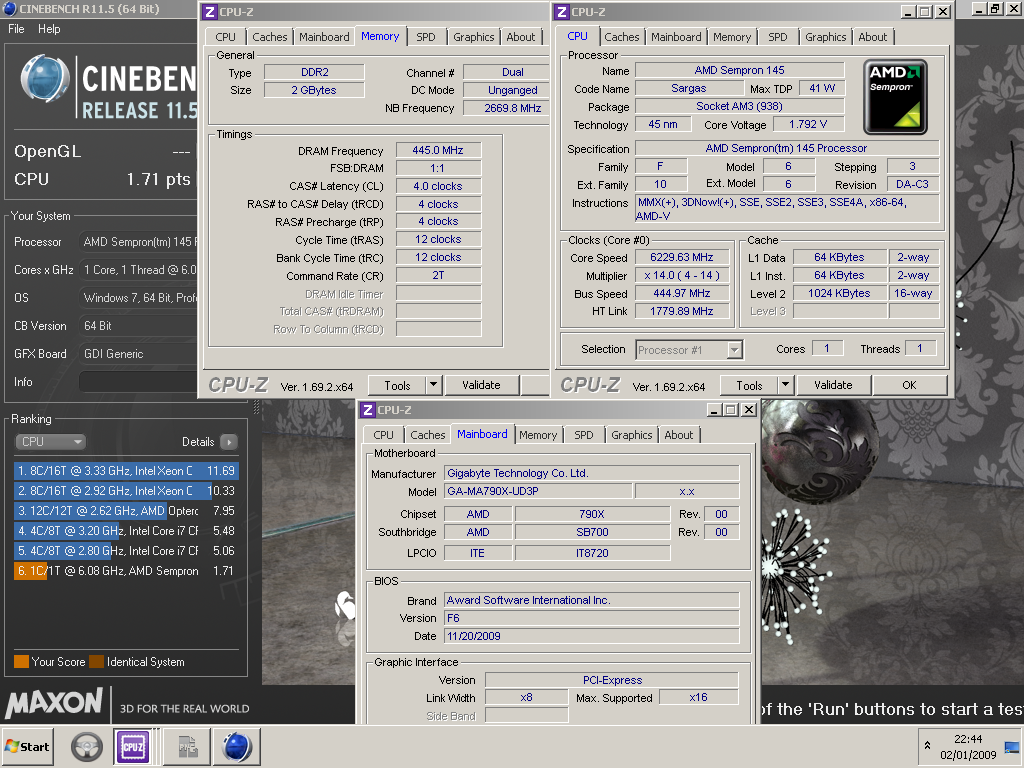The height and width of the screenshot is (768, 1024).
Task: Switch to Caches tab in Memory CPU-Z window
Action: click(270, 37)
